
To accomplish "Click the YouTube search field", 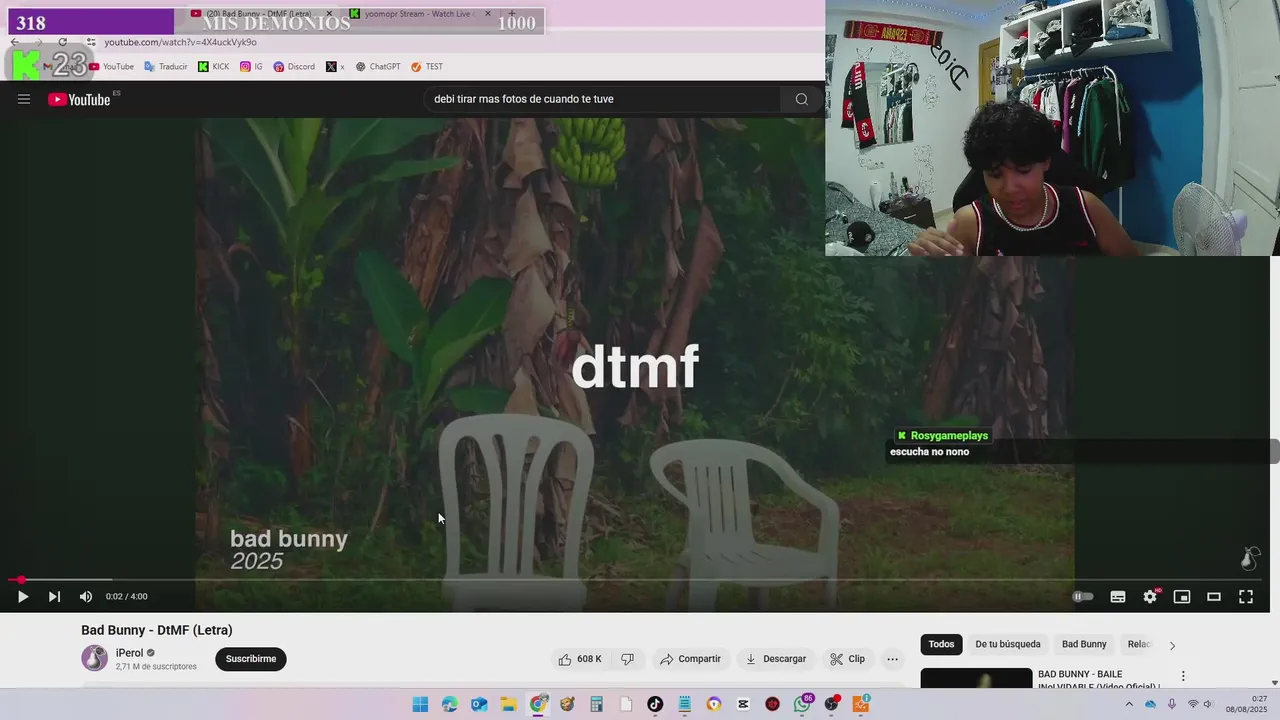I will (x=602, y=99).
